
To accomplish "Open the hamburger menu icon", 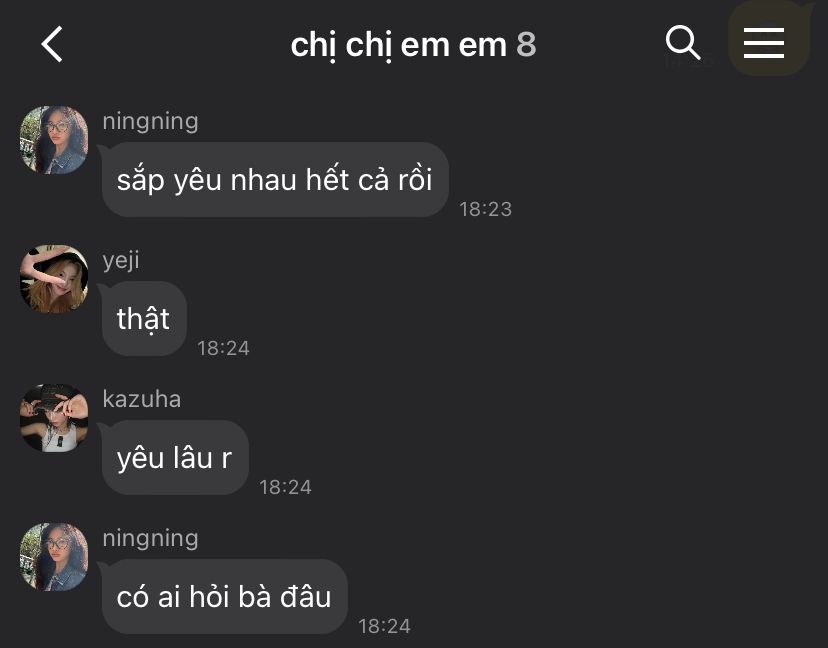I will 764,43.
